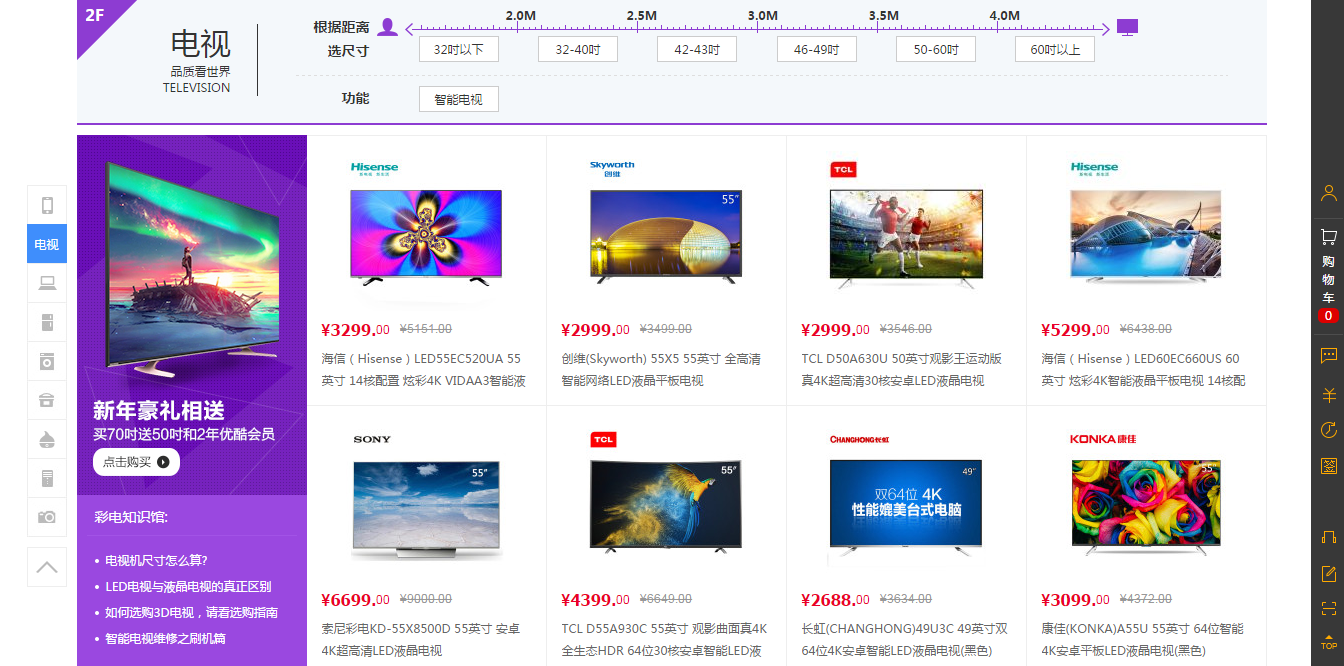Click the ¥5299.00 Hisense price
The image size is (1344, 666).
(x=1075, y=329)
